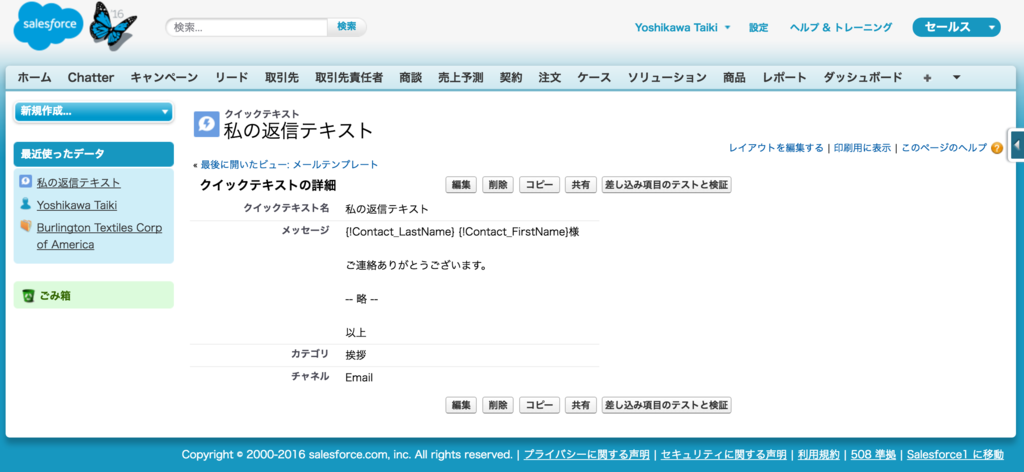Click the orange help question mark icon
Image resolution: width=1024 pixels, height=472 pixels.
996,148
